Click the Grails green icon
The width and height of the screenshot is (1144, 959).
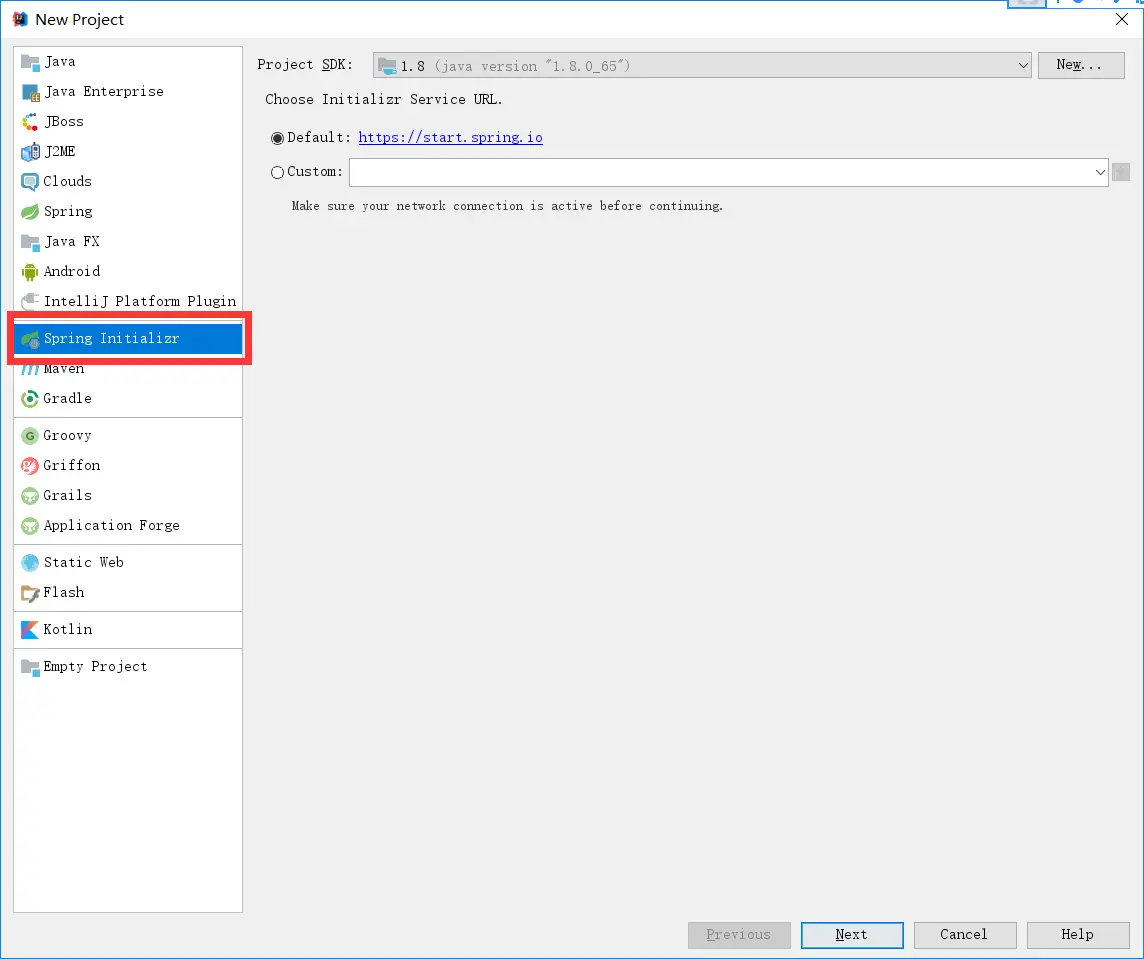point(30,496)
